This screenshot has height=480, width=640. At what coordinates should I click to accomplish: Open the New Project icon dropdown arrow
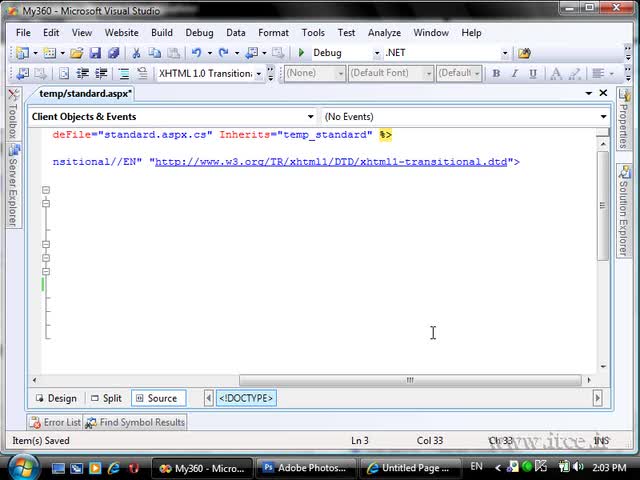coord(36,53)
